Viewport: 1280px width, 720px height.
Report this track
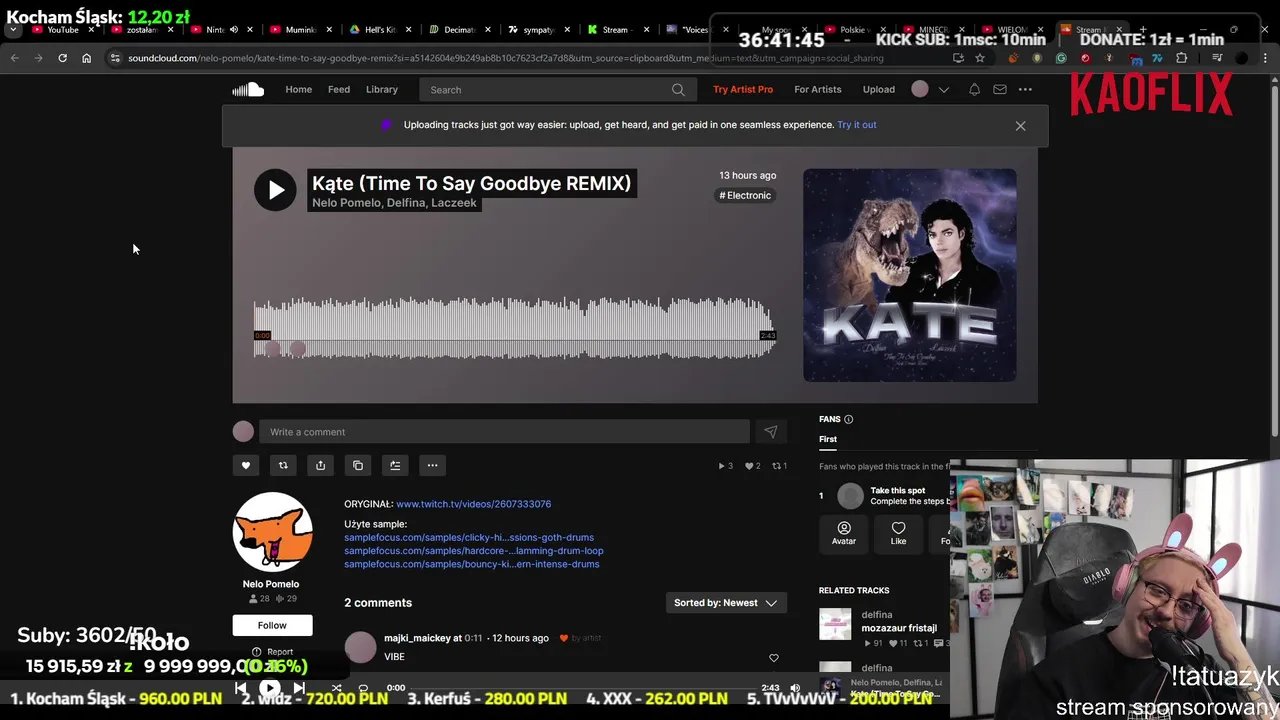point(272,652)
